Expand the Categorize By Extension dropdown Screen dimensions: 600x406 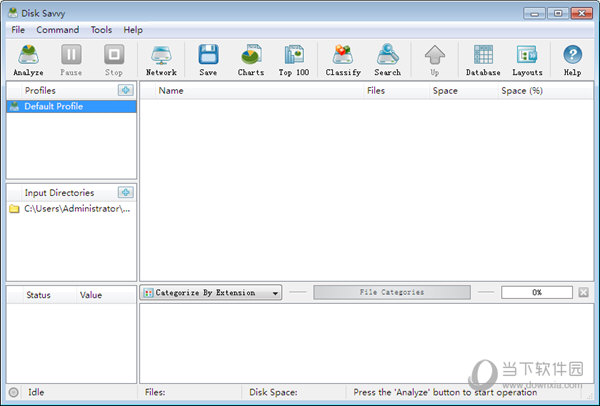tap(211, 292)
